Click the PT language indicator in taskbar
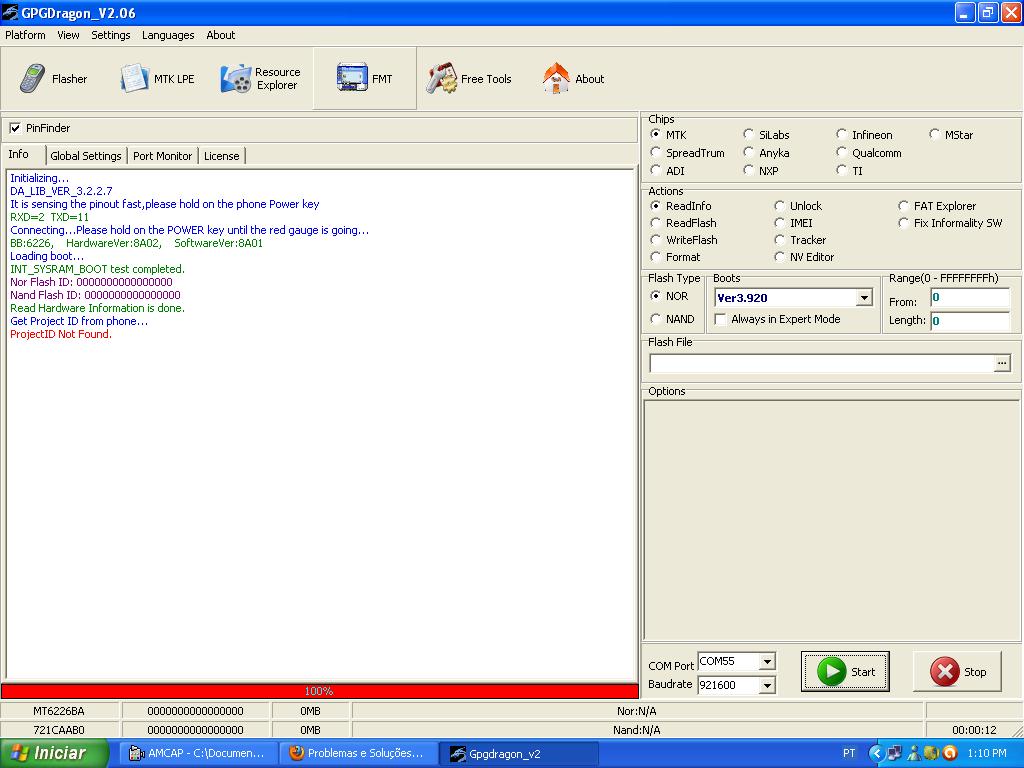 click(849, 753)
